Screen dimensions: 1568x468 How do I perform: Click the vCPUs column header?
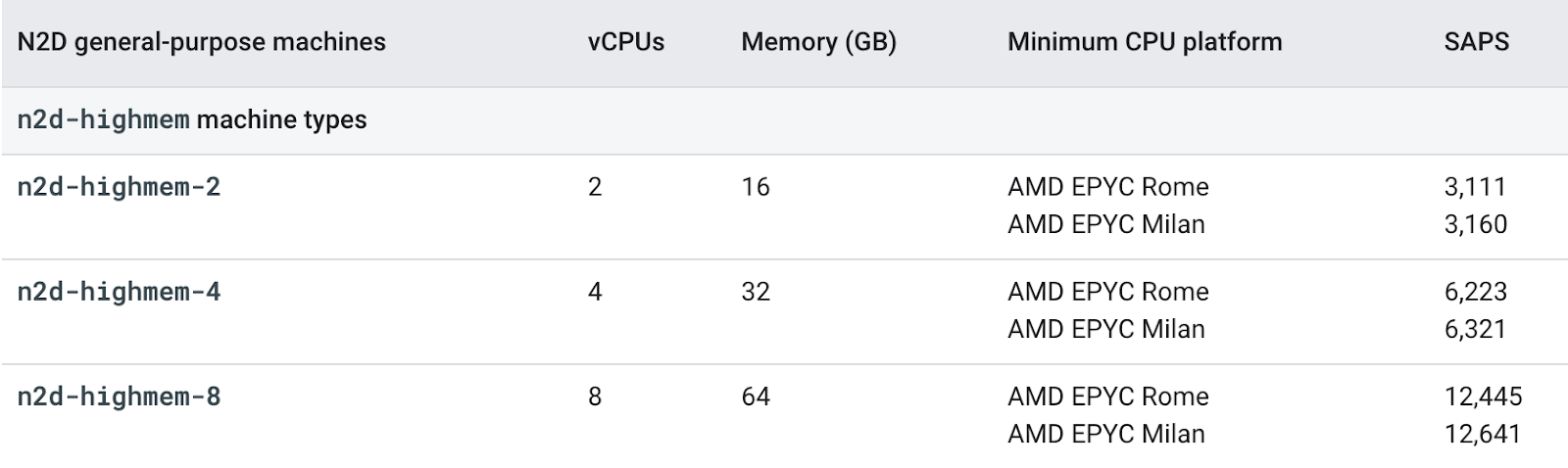tap(625, 42)
